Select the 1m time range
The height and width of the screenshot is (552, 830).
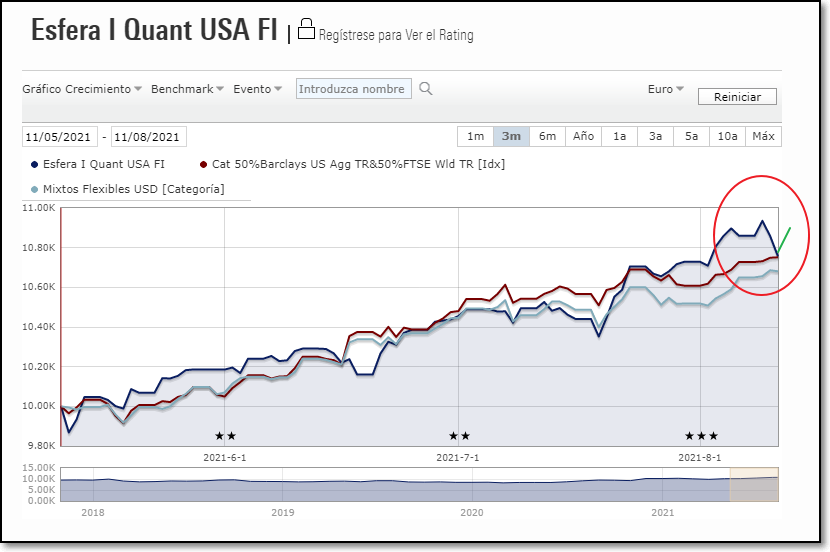(x=475, y=136)
